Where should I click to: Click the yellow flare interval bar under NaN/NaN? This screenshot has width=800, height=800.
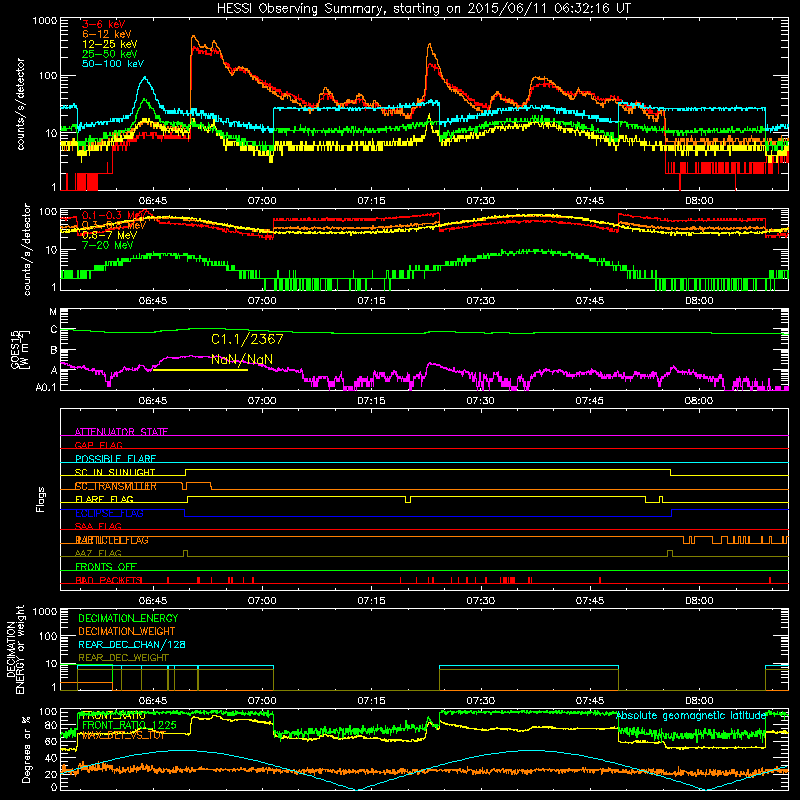(x=200, y=370)
